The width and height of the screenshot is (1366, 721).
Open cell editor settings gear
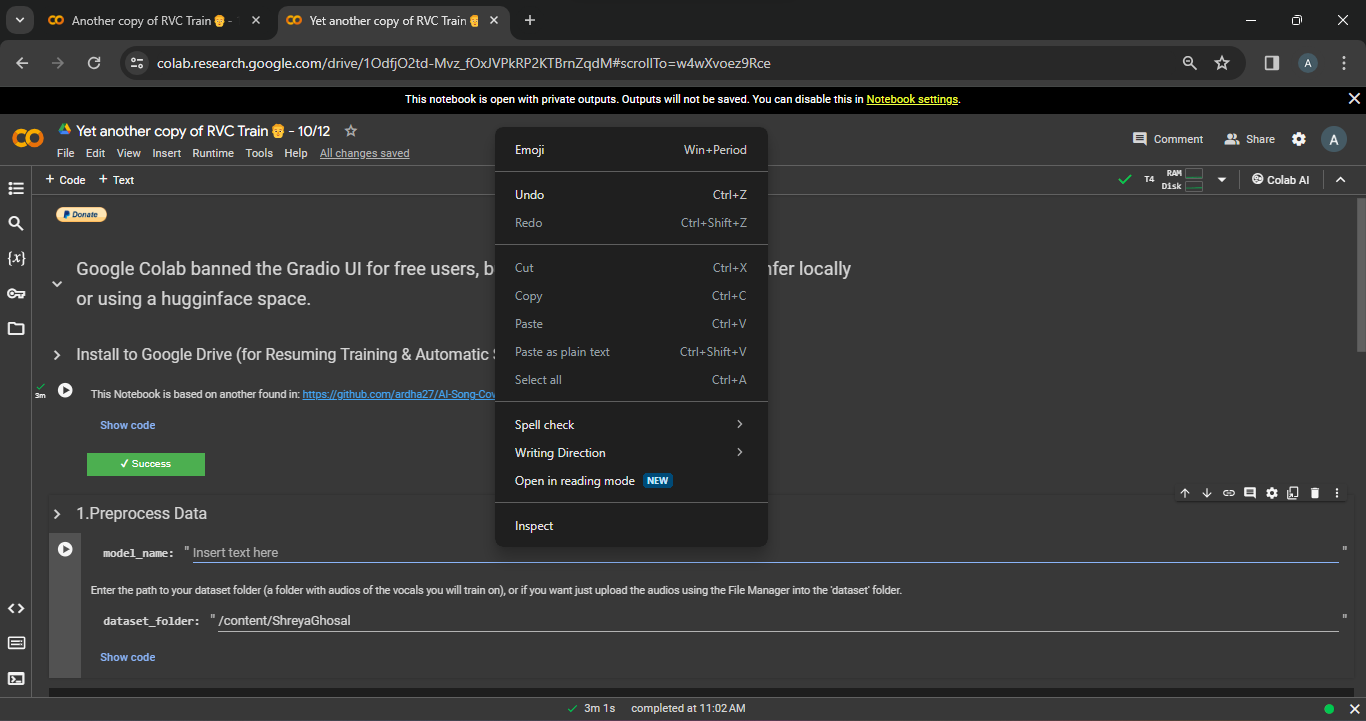[x=1272, y=493]
